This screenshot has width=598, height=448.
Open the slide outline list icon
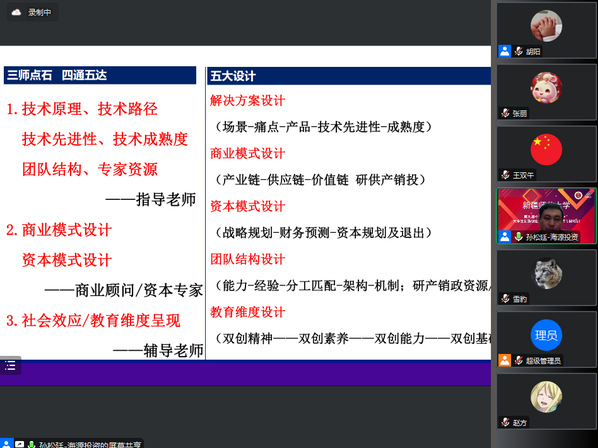10,366
